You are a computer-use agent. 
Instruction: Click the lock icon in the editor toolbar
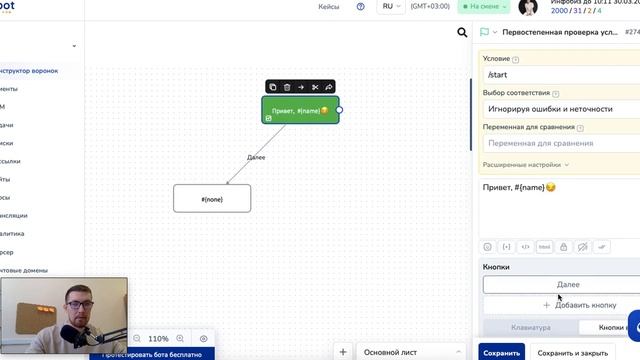pos(563,247)
